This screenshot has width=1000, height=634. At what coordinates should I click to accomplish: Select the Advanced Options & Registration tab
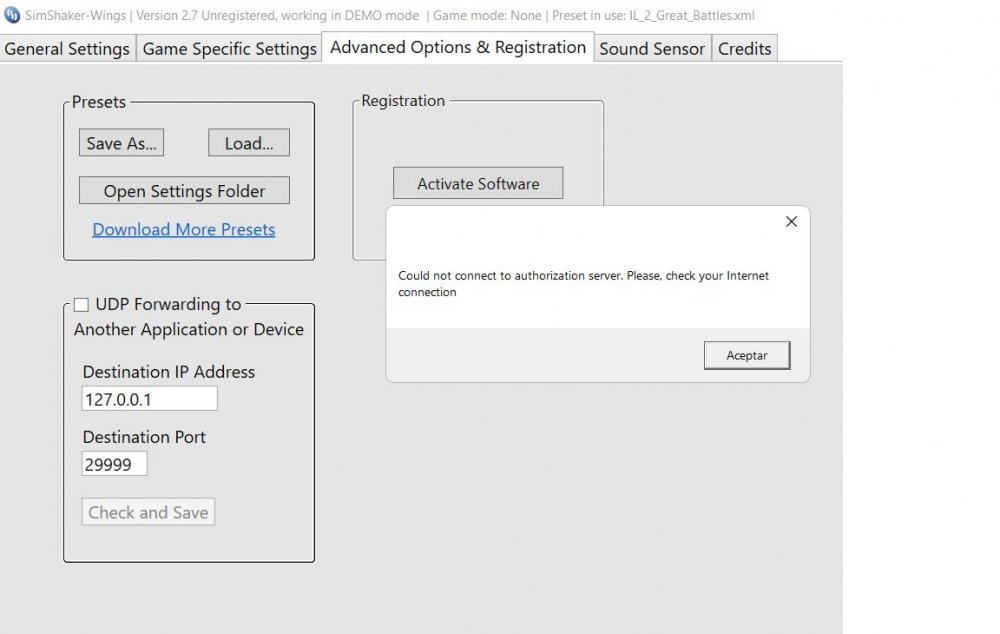pos(457,48)
